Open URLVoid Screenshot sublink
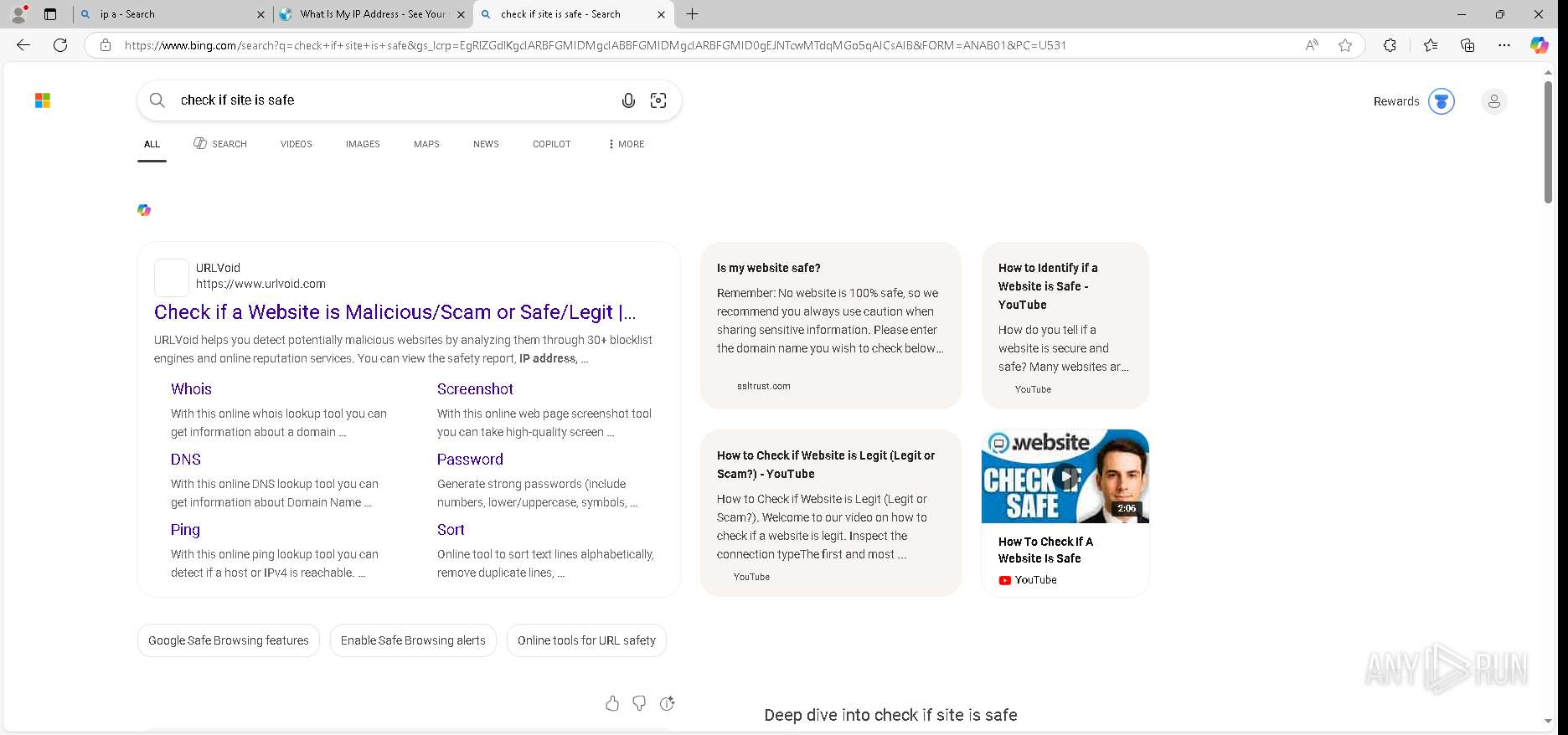This screenshot has width=1568, height=735. coord(475,389)
